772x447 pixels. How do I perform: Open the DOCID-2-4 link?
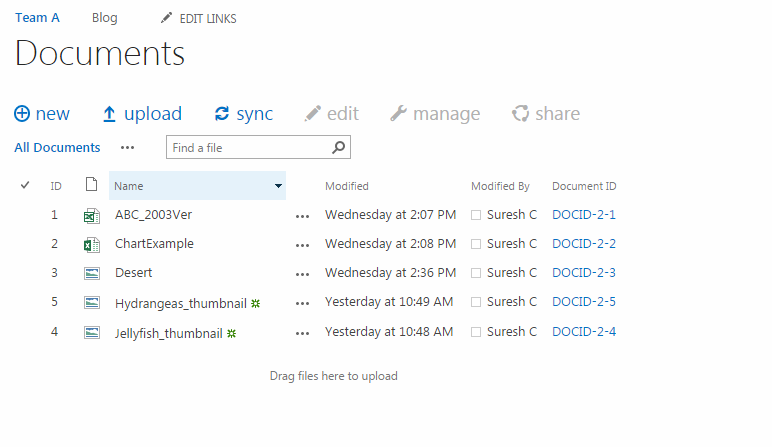[584, 331]
